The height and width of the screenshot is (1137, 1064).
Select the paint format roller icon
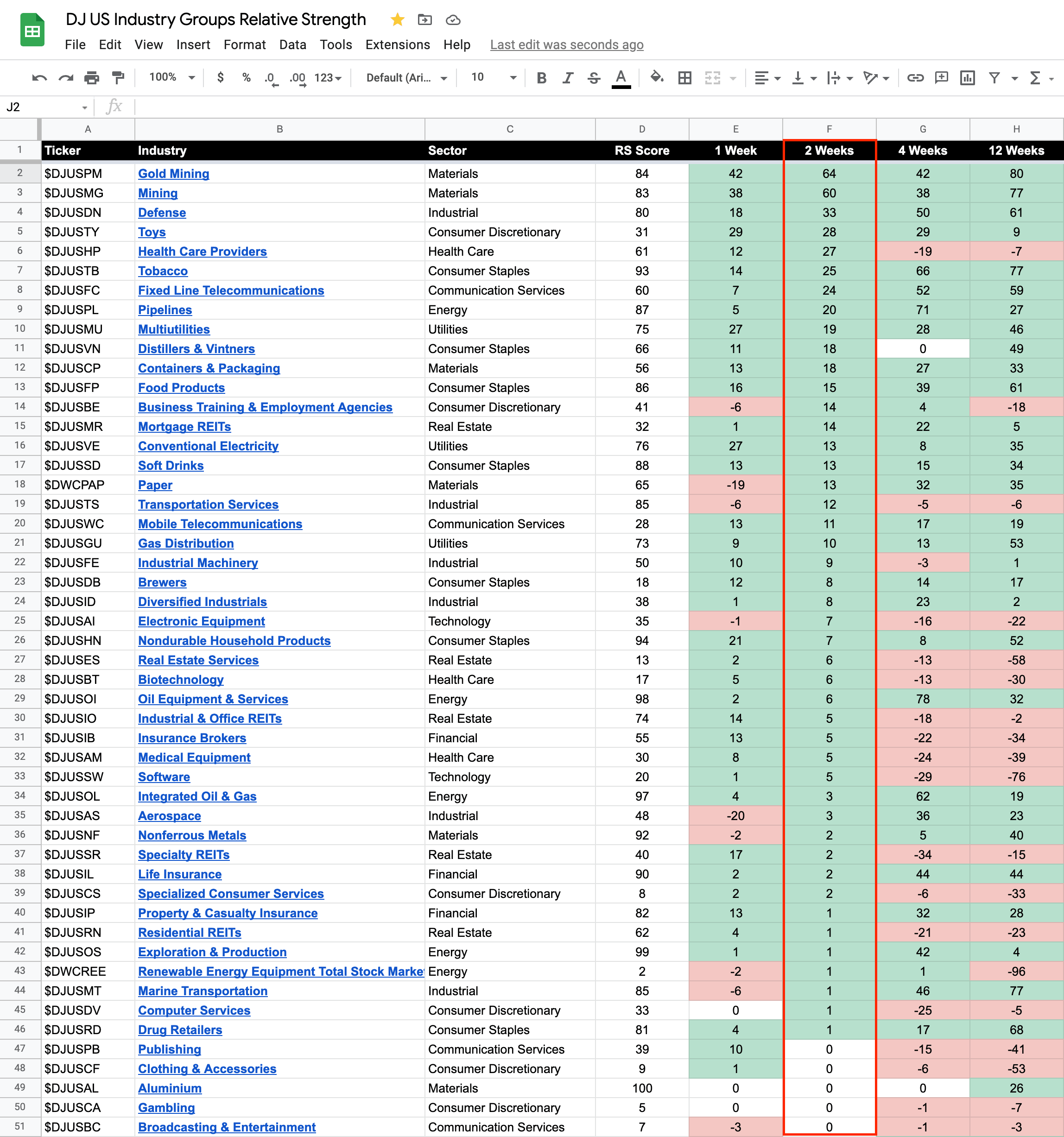click(x=118, y=78)
